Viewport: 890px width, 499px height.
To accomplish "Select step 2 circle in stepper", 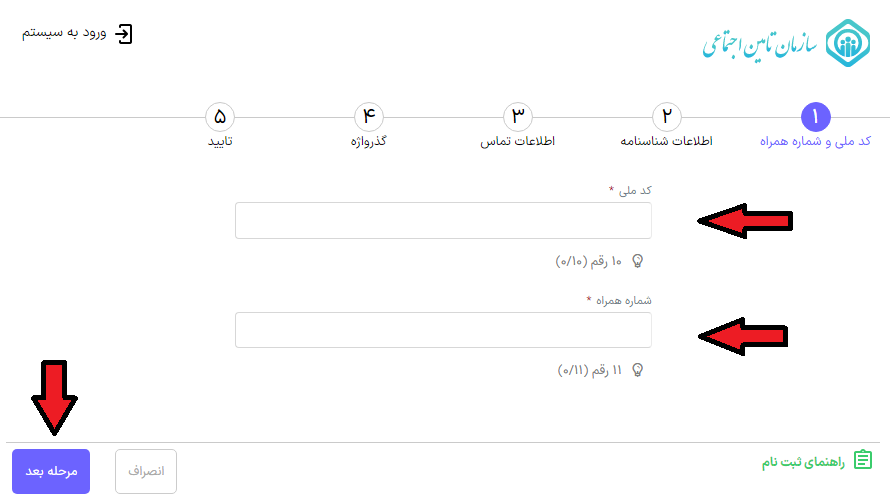I will point(667,117).
